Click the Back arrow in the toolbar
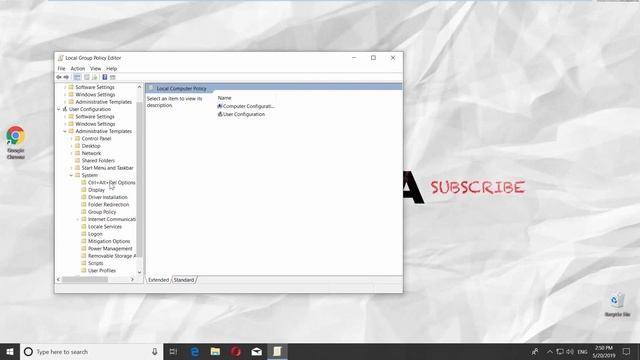Image resolution: width=640 pixels, height=360 pixels. (59, 77)
